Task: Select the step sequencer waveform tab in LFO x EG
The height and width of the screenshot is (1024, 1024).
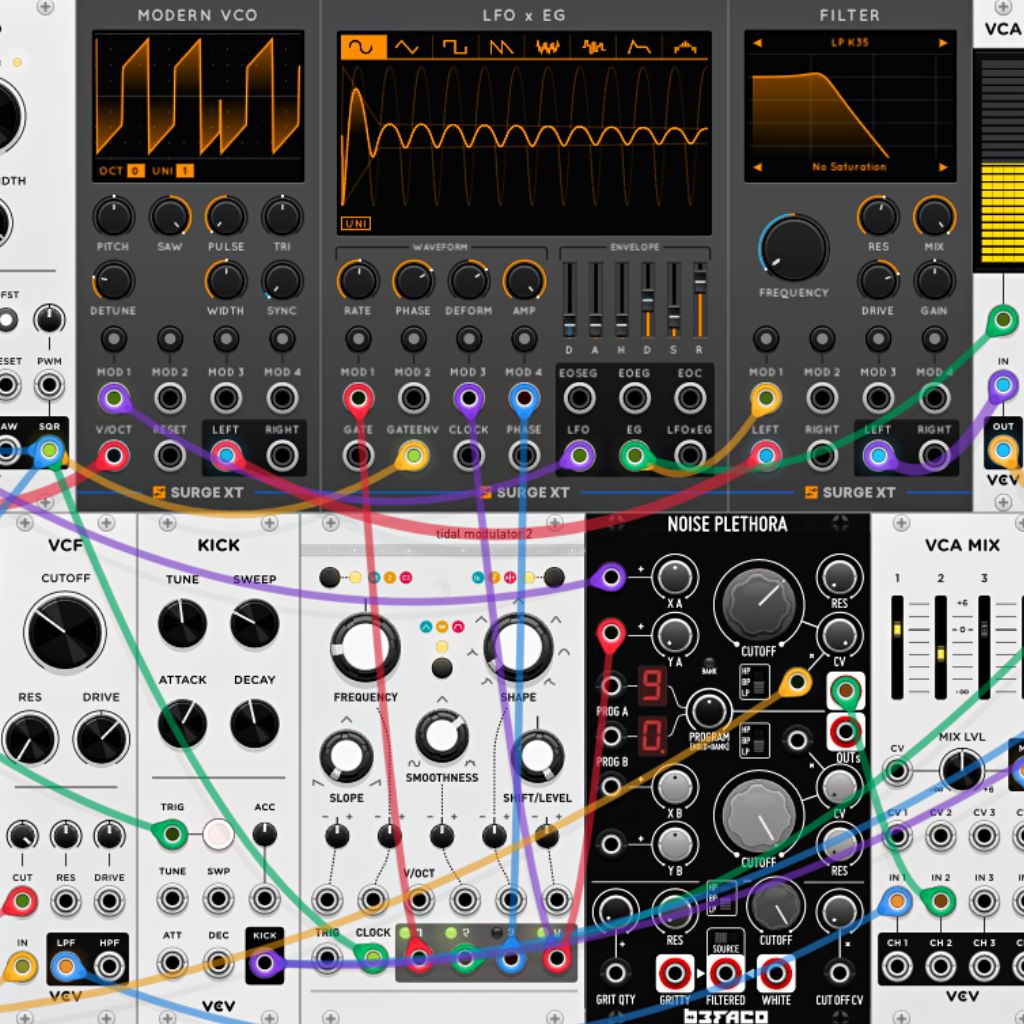Action: coord(685,46)
